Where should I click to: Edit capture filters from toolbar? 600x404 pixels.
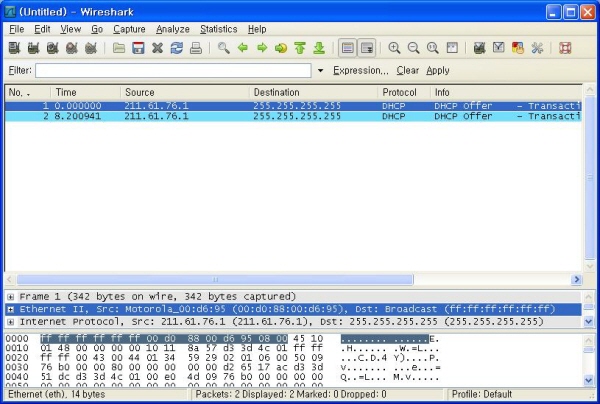[479, 48]
